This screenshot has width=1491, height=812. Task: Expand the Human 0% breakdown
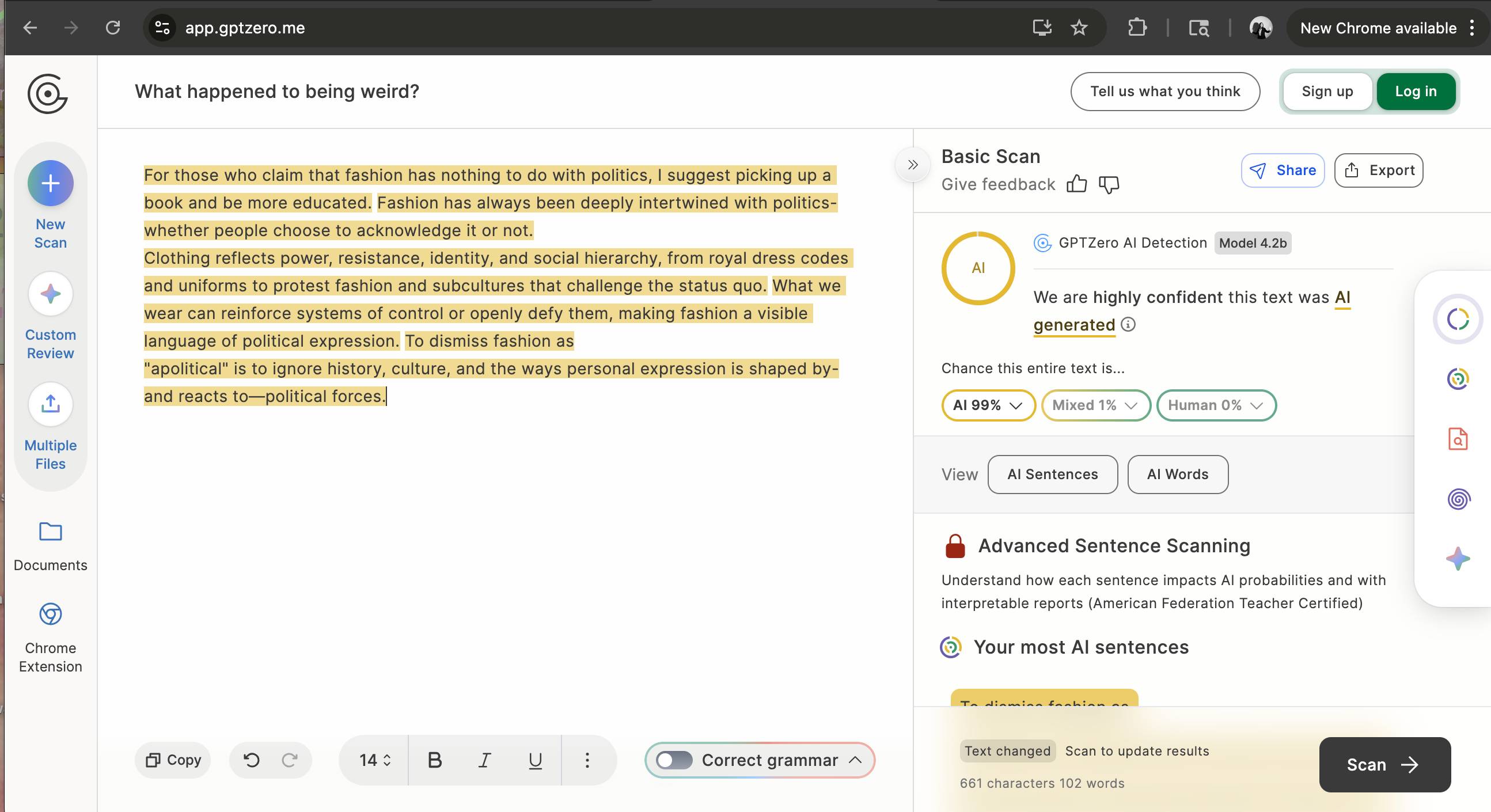(x=1216, y=405)
